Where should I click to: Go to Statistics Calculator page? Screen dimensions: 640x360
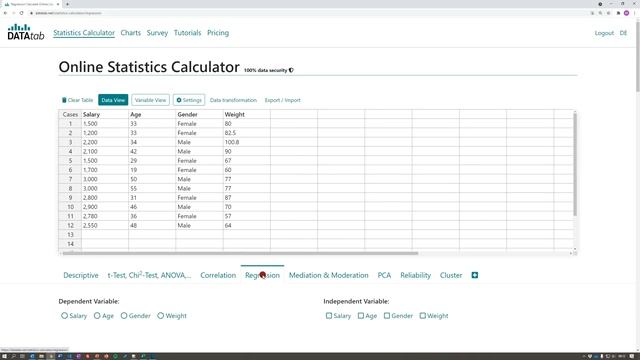(84, 33)
